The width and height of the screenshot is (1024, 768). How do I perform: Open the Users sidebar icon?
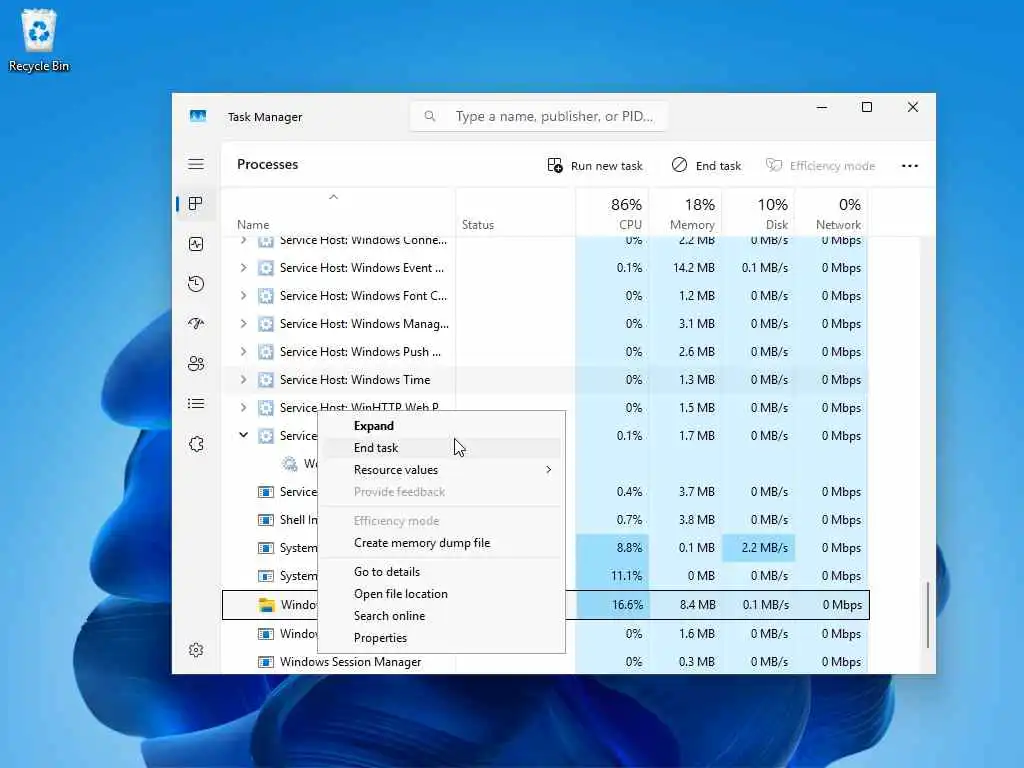[196, 364]
